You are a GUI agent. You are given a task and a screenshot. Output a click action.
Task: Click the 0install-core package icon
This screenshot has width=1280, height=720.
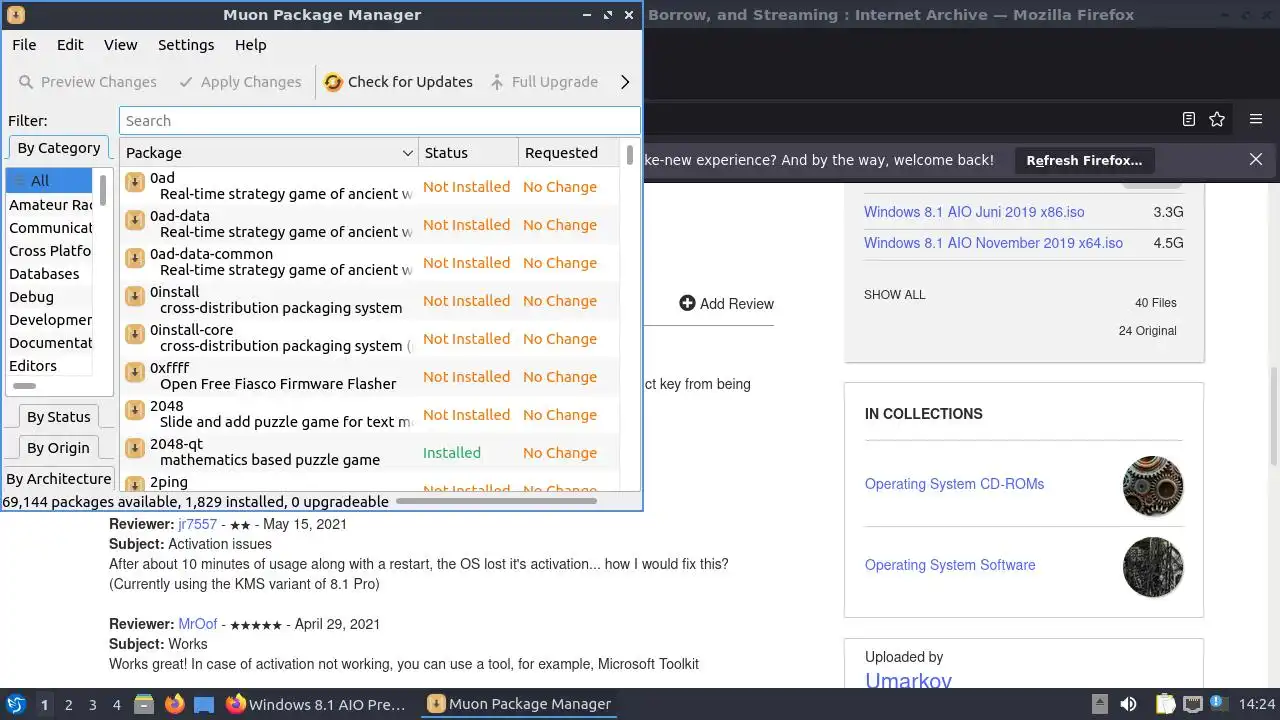135,334
